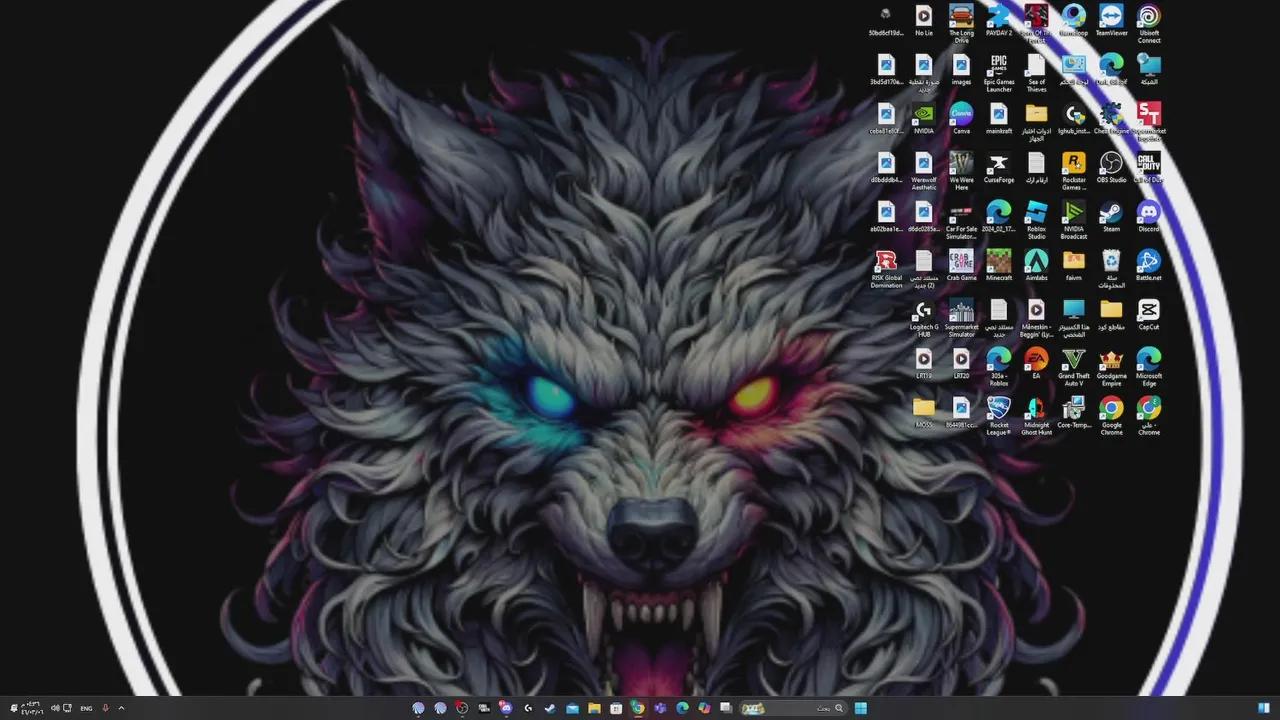Open The Long Drive game shortcut
The height and width of the screenshot is (720, 1280).
tap(961, 22)
